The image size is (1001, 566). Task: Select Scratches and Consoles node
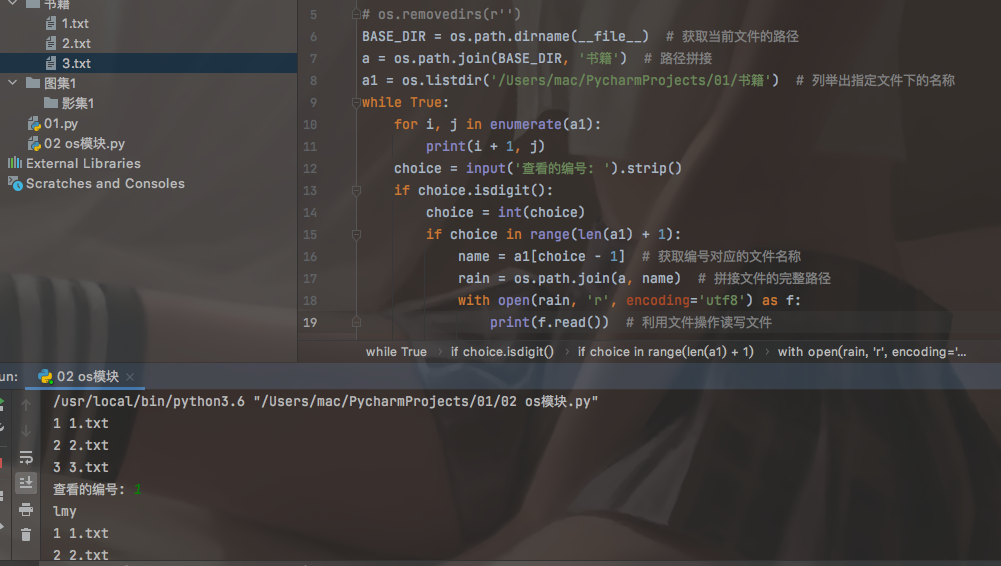tap(105, 183)
